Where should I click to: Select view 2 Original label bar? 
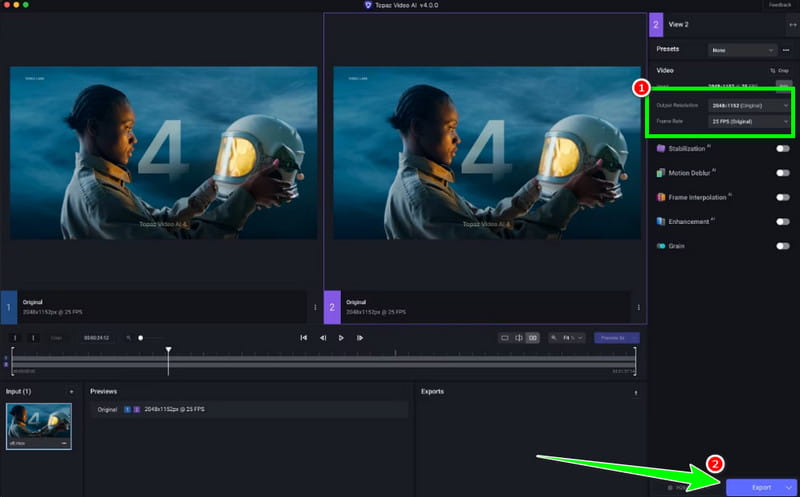(477, 307)
